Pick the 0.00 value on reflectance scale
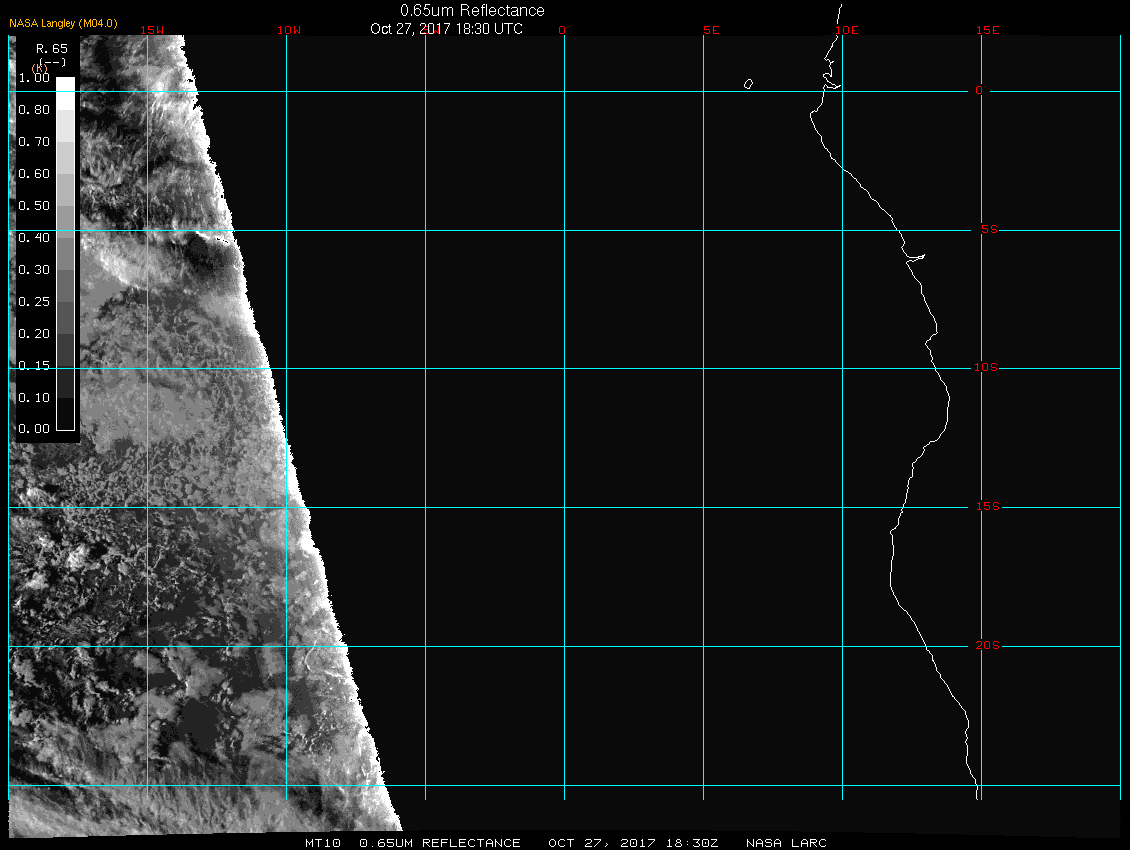Viewport: 1130px width, 850px height. point(34,429)
